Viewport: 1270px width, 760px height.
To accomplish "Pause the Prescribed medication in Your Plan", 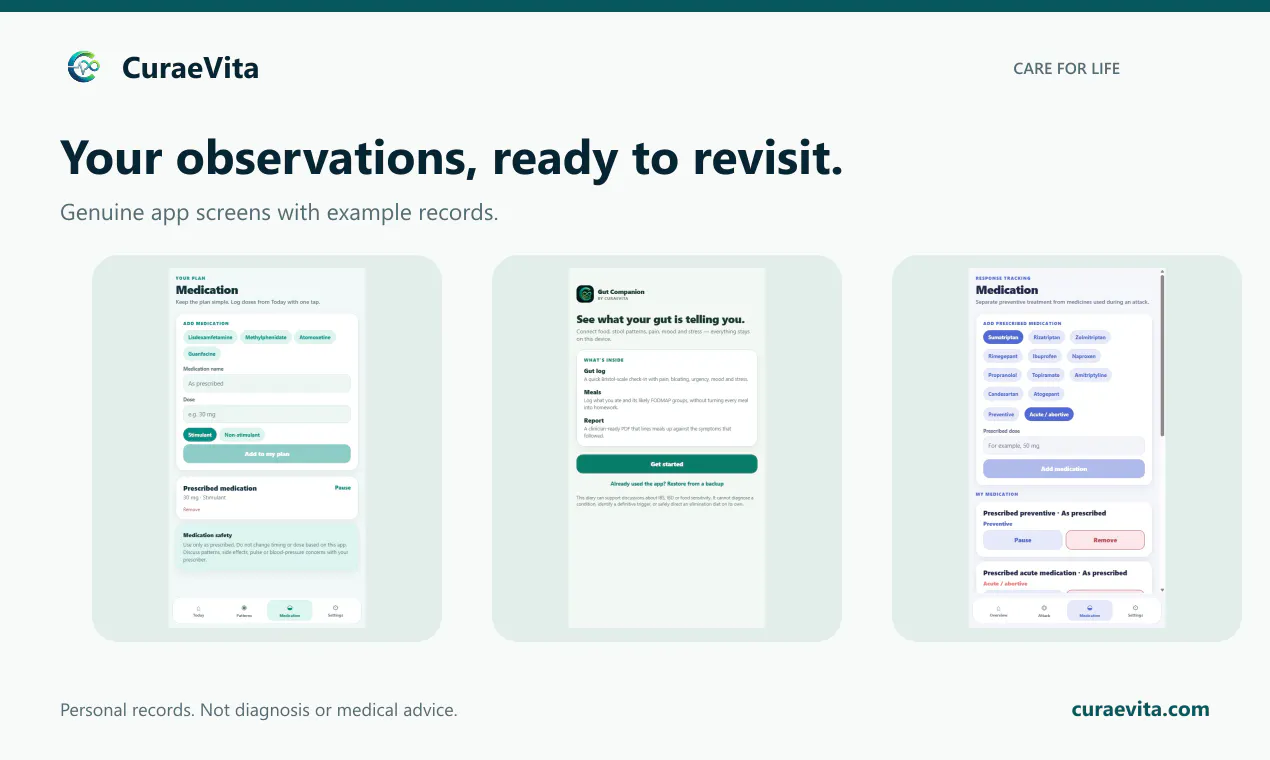I will [342, 488].
